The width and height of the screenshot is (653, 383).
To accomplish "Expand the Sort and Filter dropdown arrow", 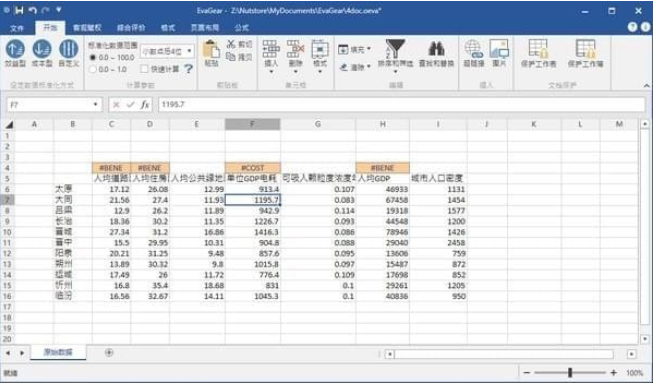I will point(395,72).
